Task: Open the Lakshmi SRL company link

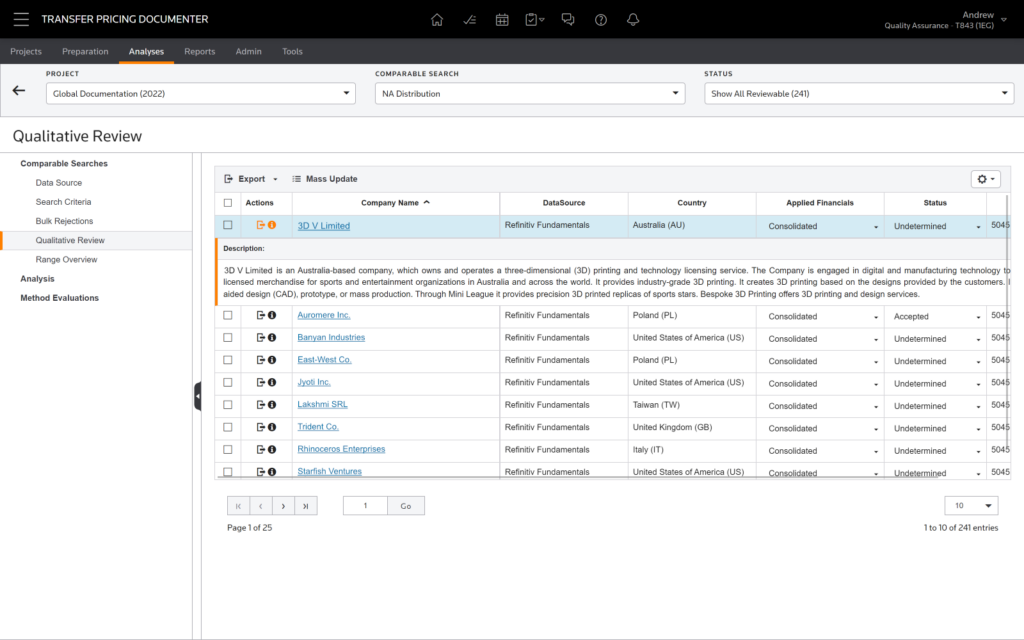Action: click(322, 405)
